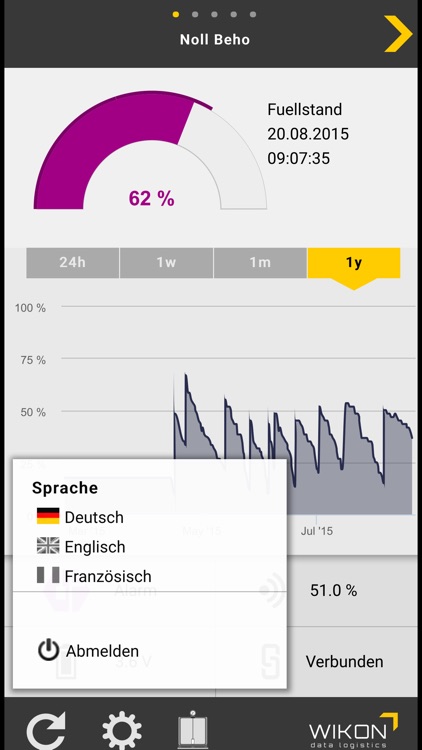Tap the Verbunden connection status
The image size is (422, 750).
tap(344, 662)
